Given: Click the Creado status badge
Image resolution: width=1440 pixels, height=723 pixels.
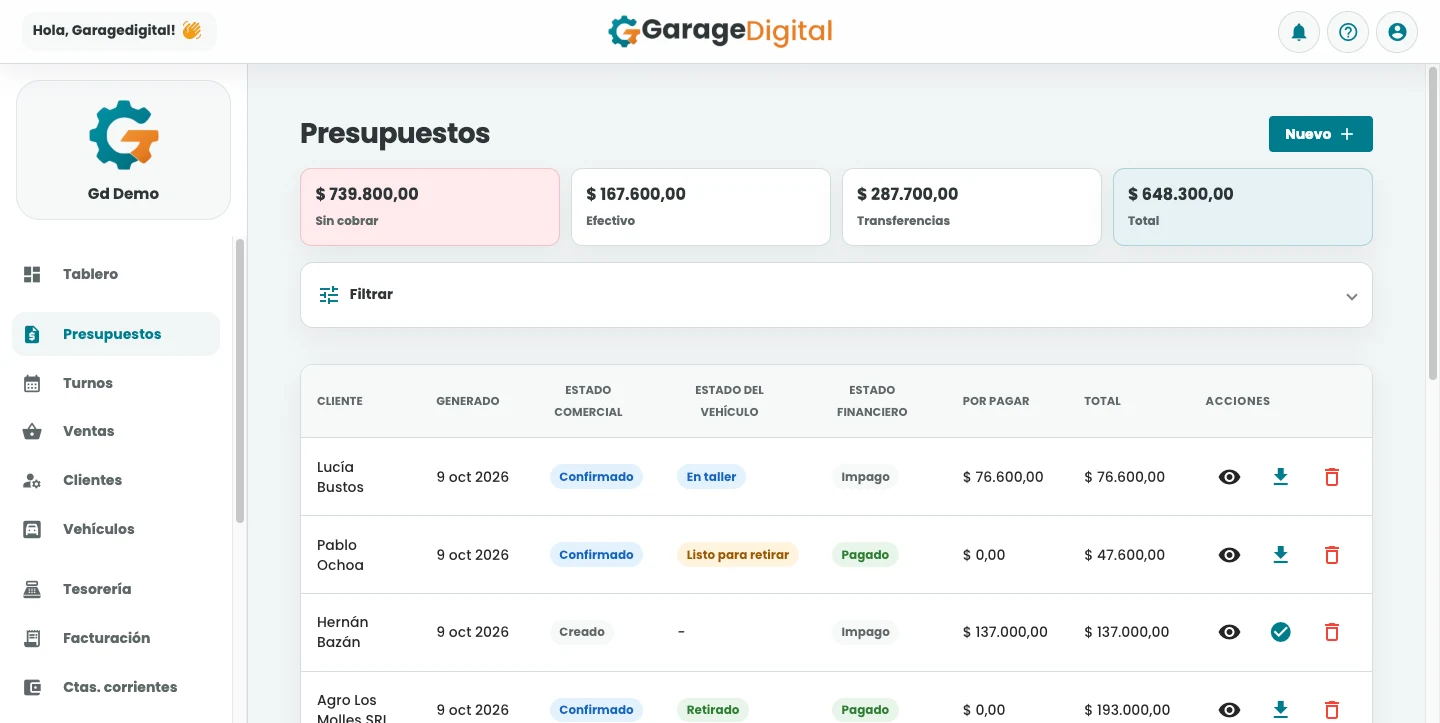Looking at the screenshot, I should coord(582,632).
